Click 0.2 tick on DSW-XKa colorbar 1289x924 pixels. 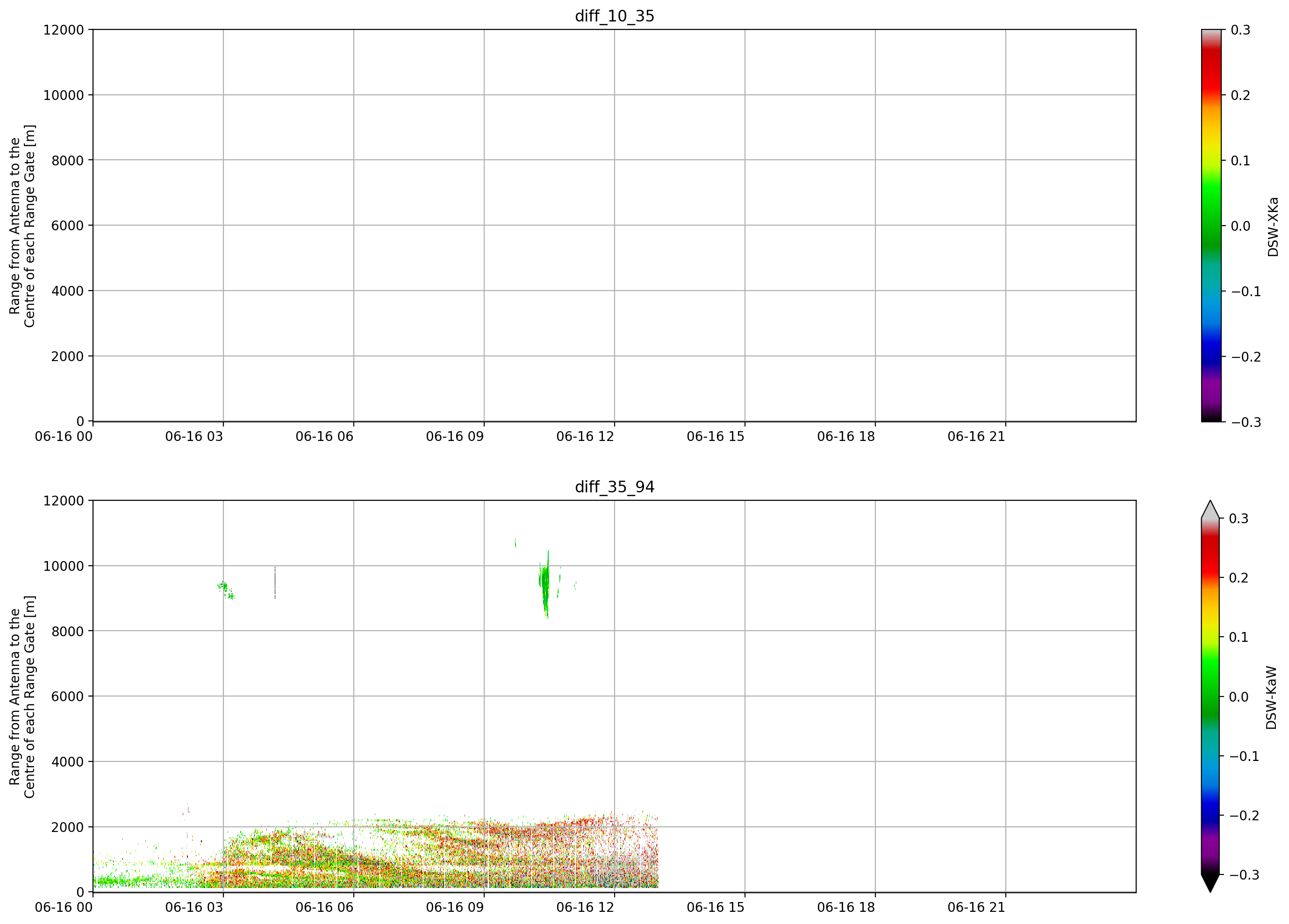(1240, 95)
